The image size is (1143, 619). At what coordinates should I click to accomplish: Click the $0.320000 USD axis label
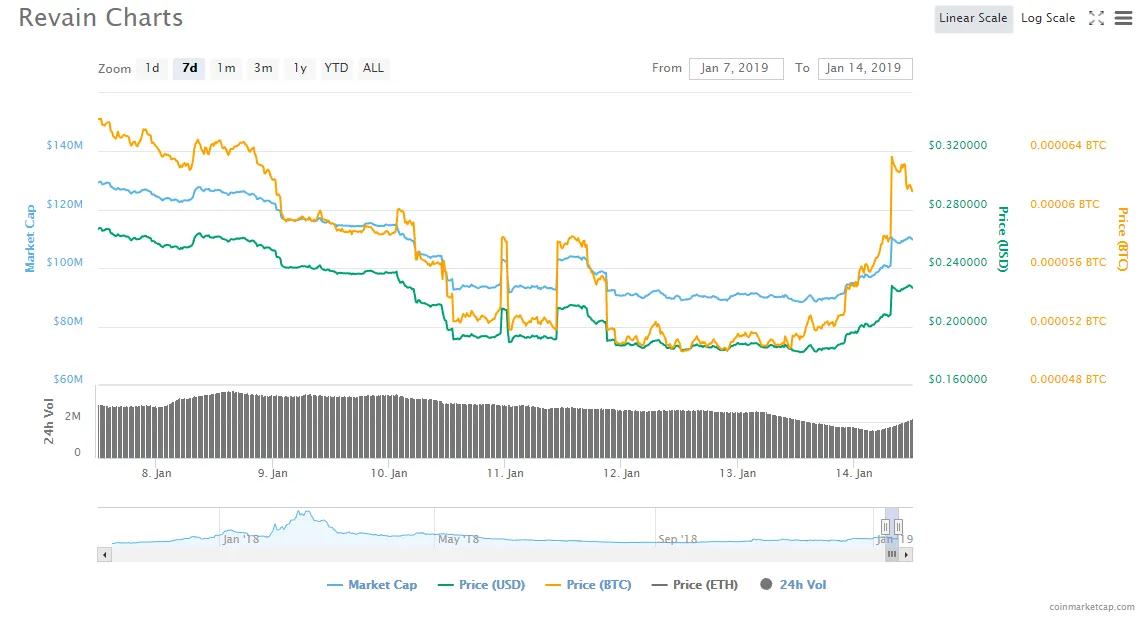pyautogui.click(x=958, y=145)
